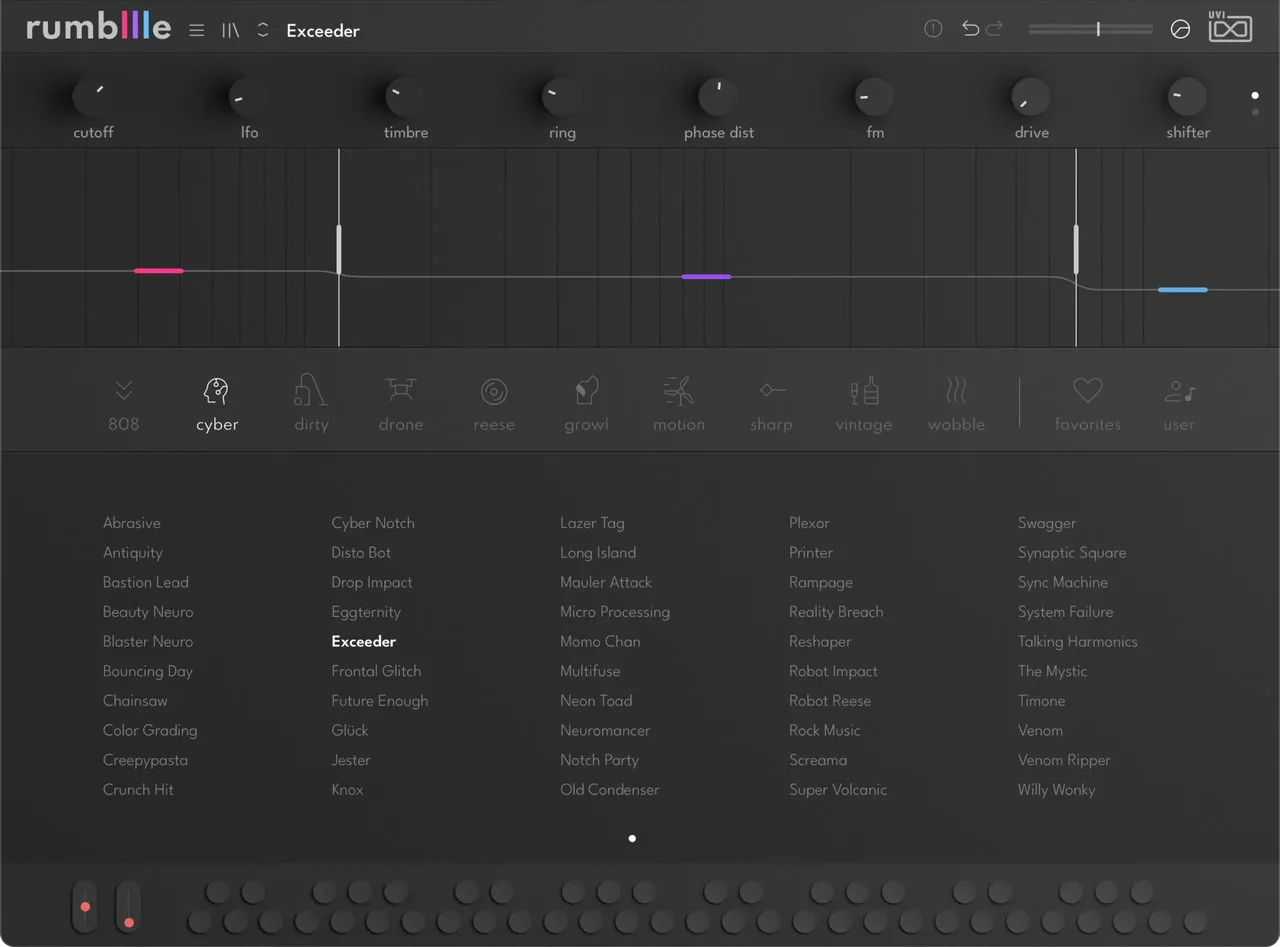1280x947 pixels.
Task: Click the cutoff knob
Action: 92,97
